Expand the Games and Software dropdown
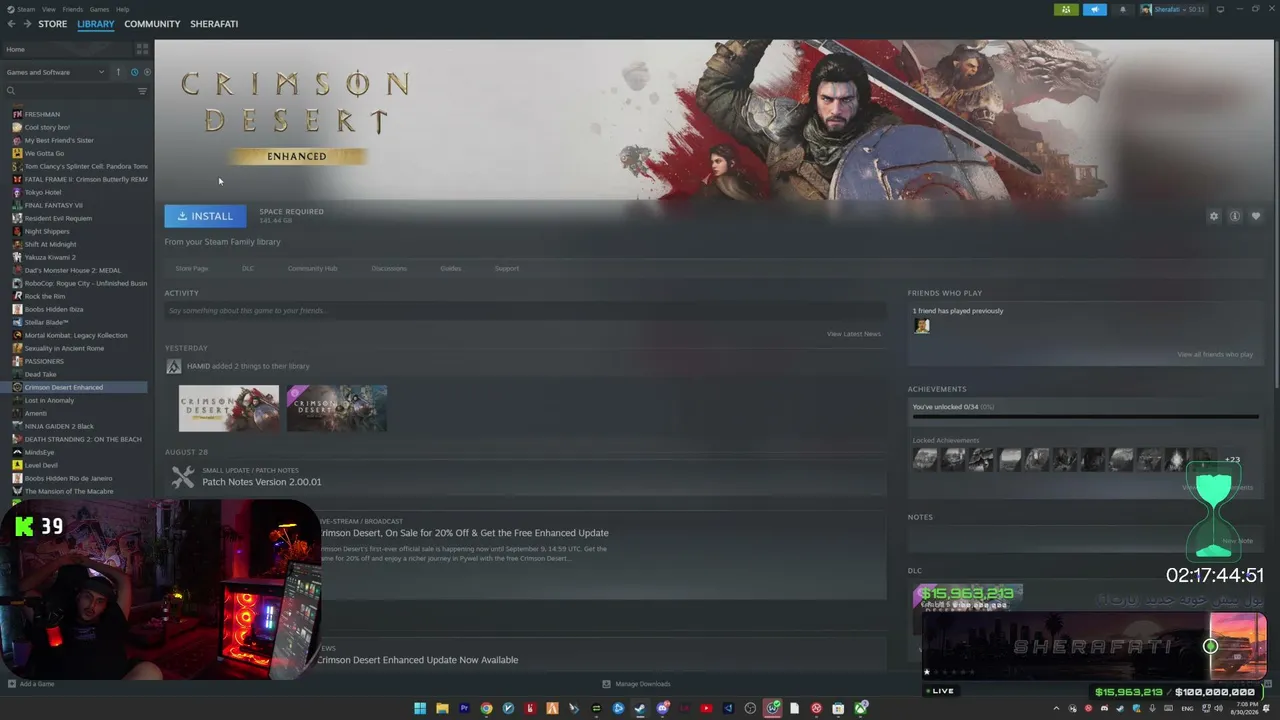Image resolution: width=1280 pixels, height=720 pixels. (x=55, y=72)
